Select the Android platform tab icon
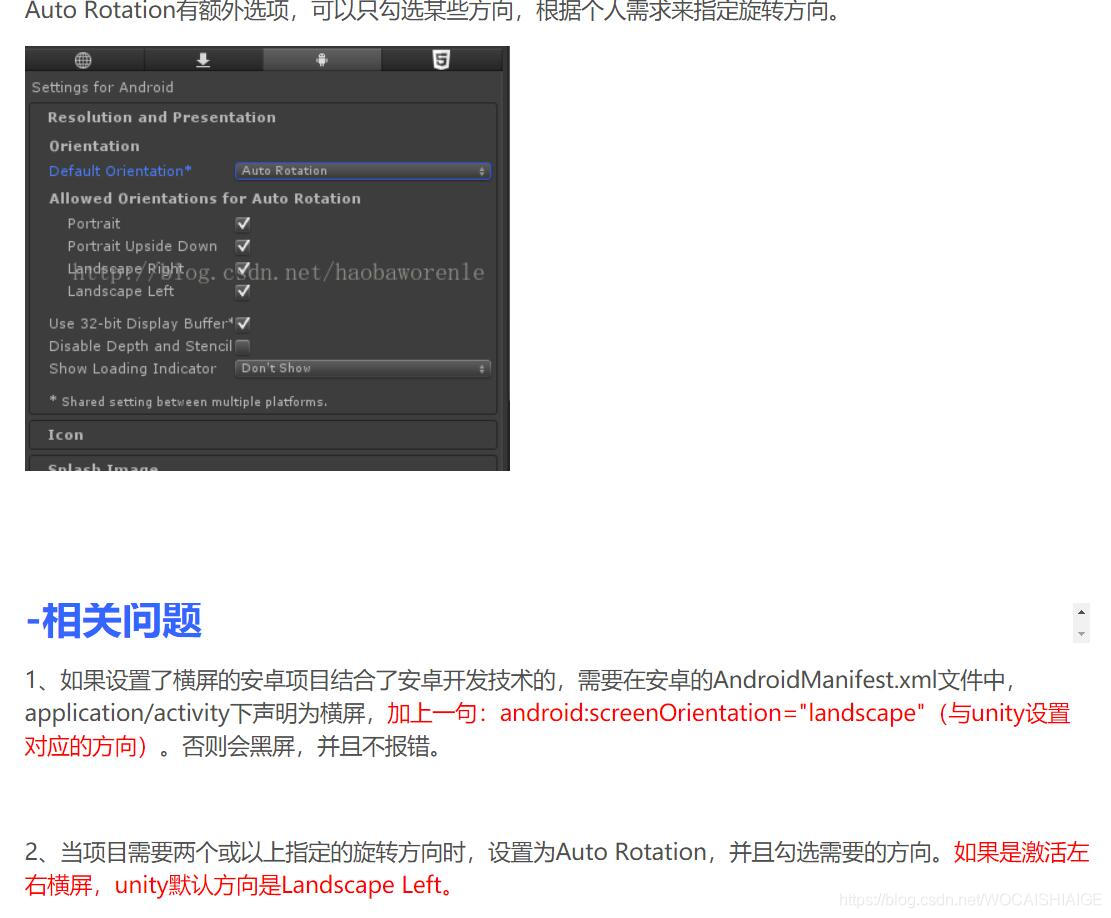 [322, 60]
